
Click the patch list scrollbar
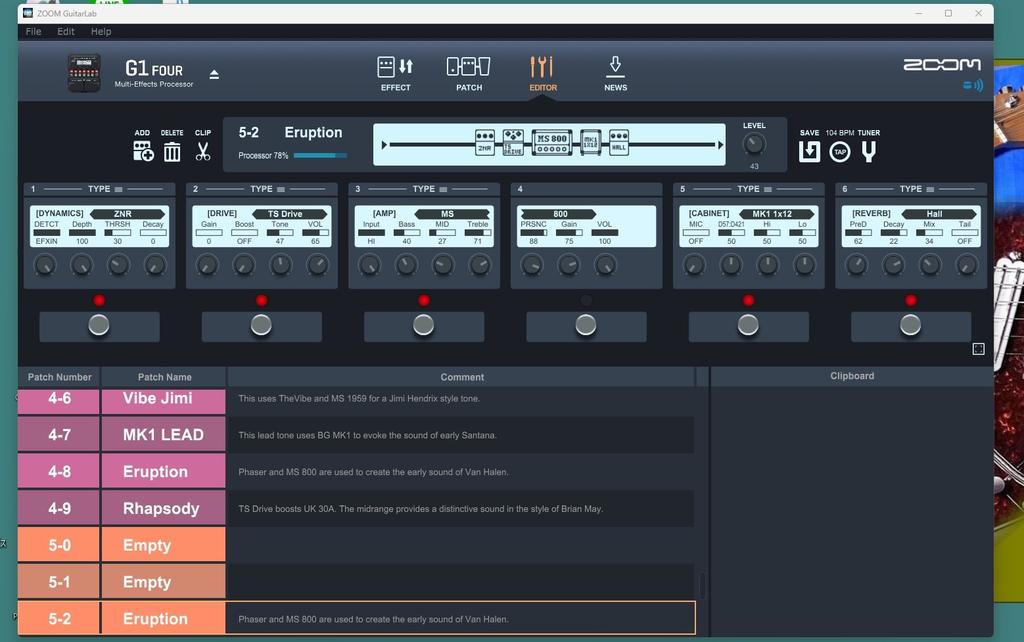702,586
